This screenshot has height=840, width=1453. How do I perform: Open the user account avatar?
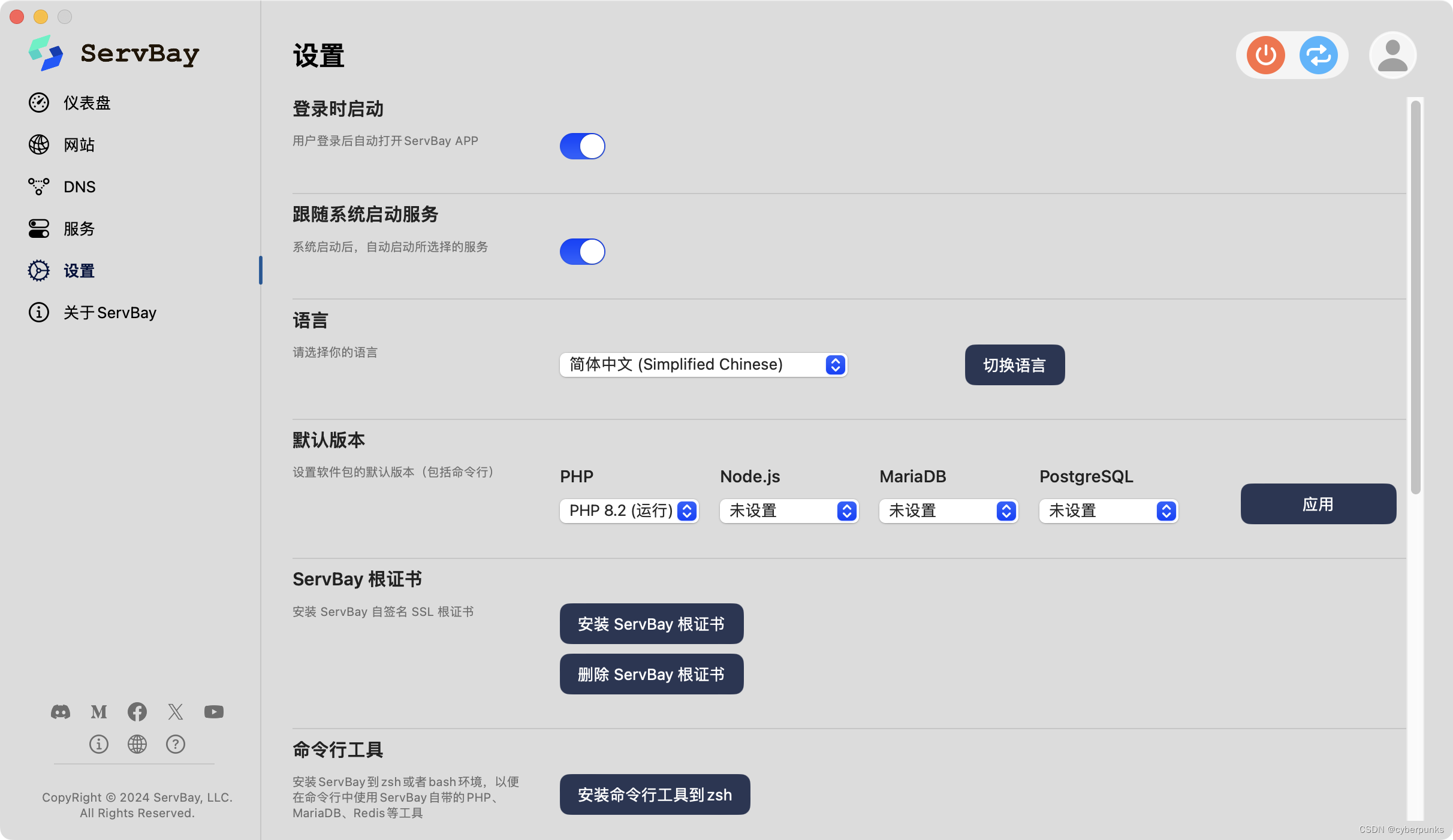tap(1392, 55)
